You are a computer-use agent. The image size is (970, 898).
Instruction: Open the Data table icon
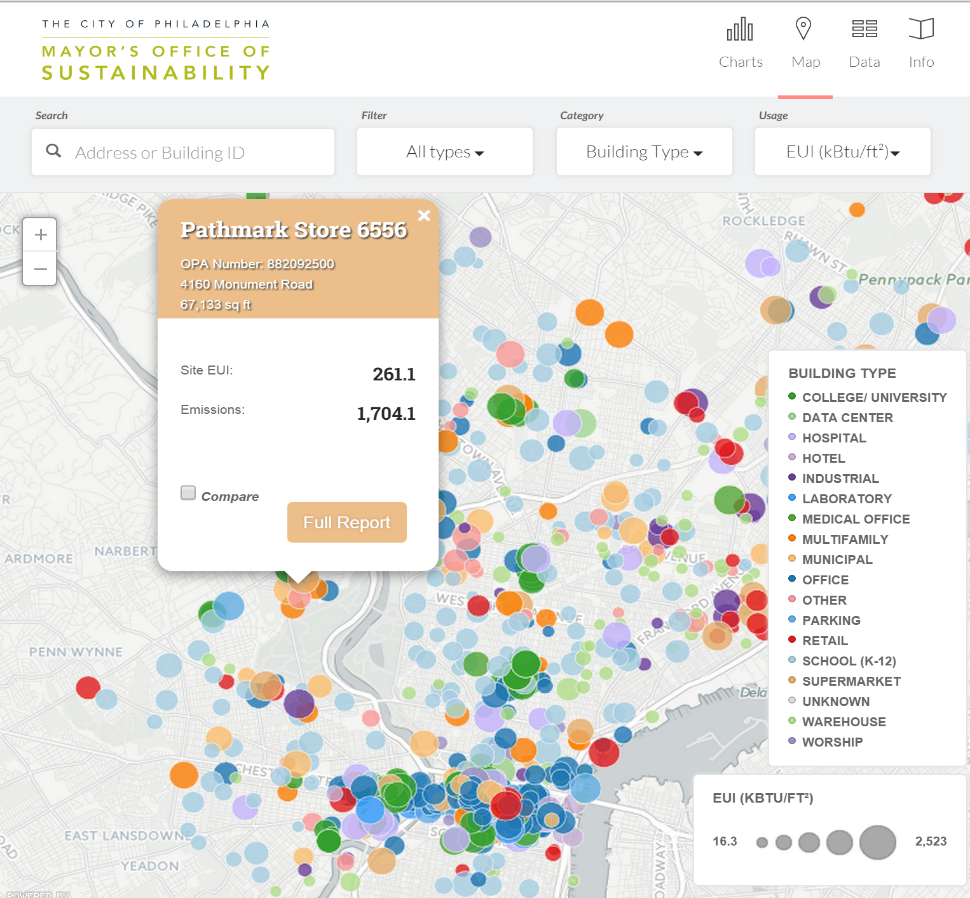(864, 28)
